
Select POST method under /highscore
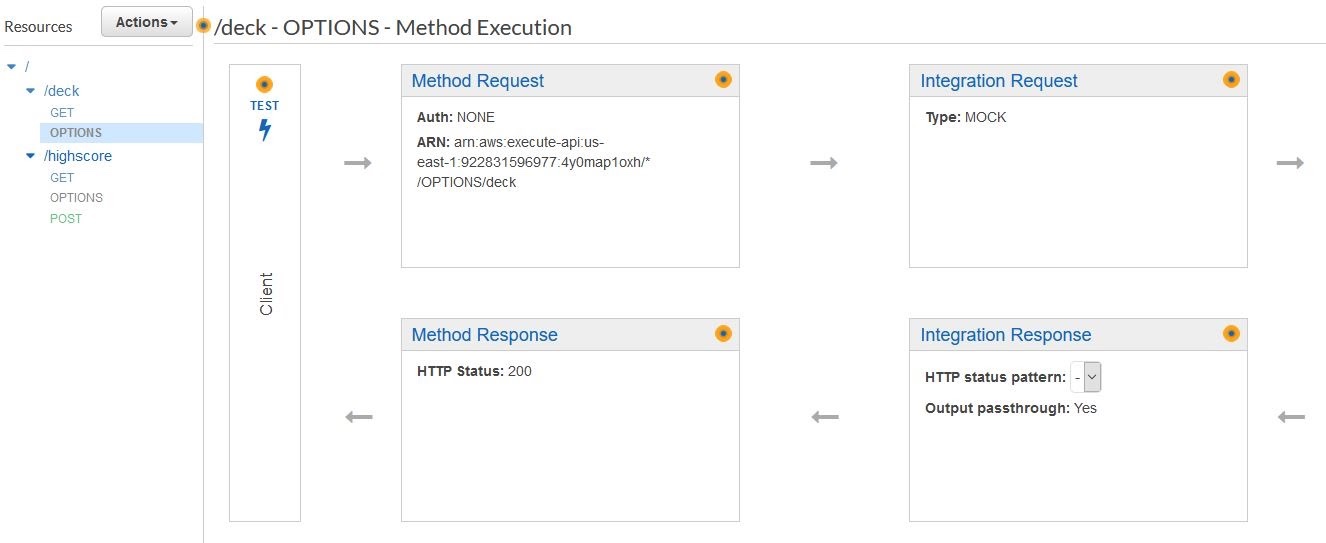click(66, 218)
